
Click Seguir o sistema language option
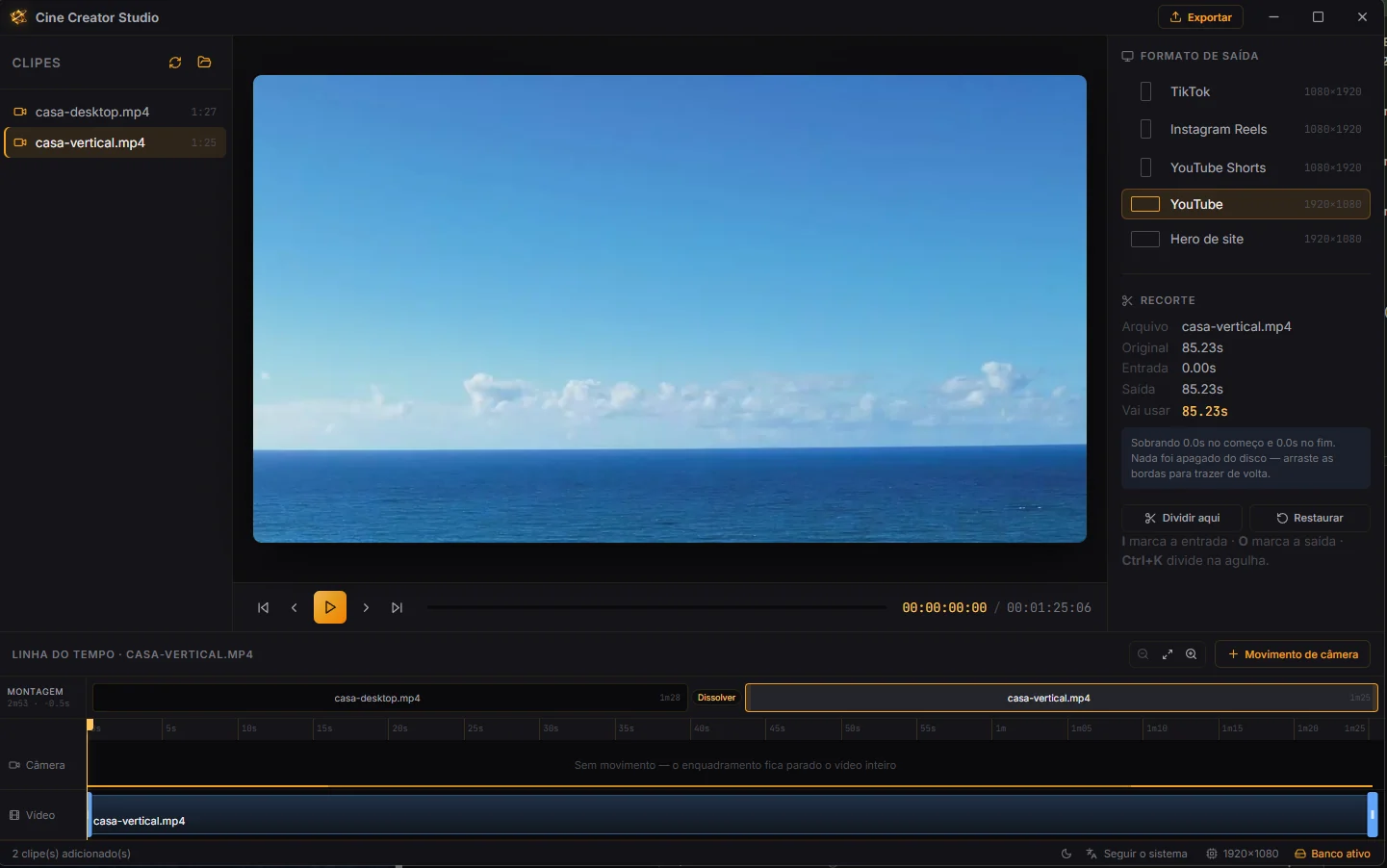coord(1137,854)
